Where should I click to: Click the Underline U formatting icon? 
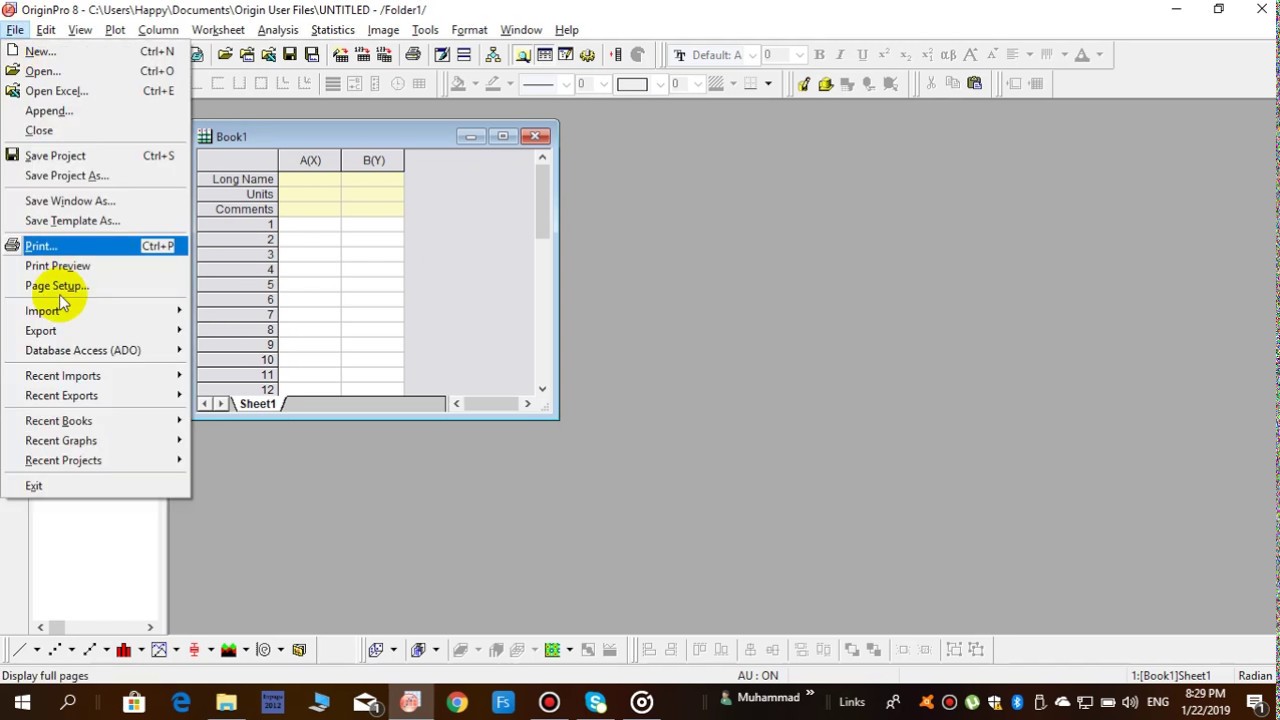pos(862,55)
